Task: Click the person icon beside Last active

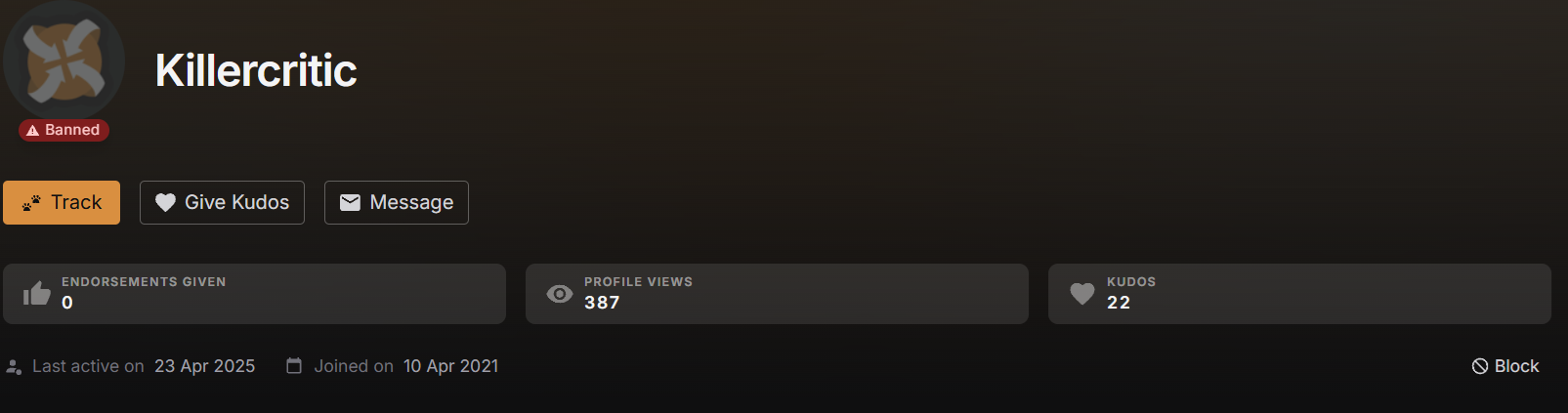Action: 14,367
